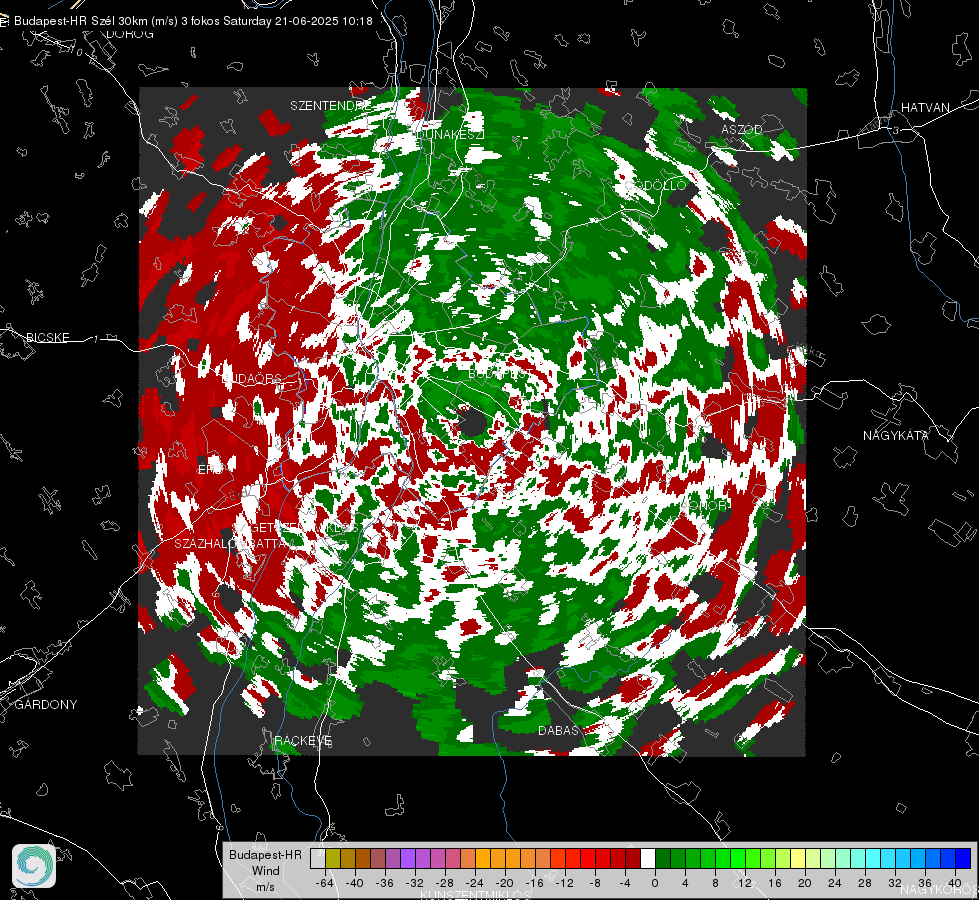
Task: Click the ASZOD town label
Action: tap(742, 129)
